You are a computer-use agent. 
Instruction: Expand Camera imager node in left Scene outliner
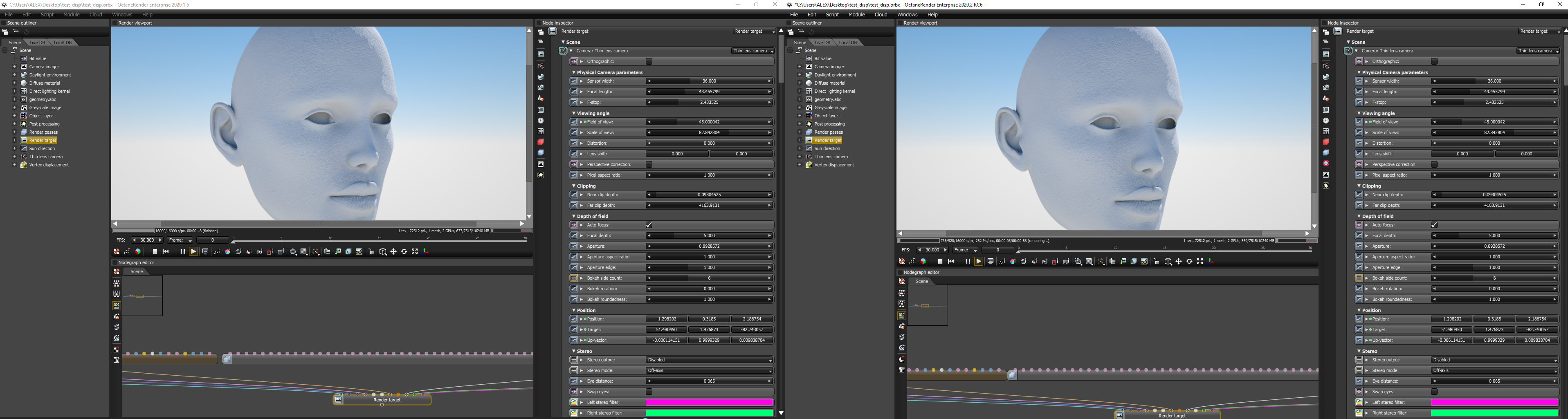[15, 67]
